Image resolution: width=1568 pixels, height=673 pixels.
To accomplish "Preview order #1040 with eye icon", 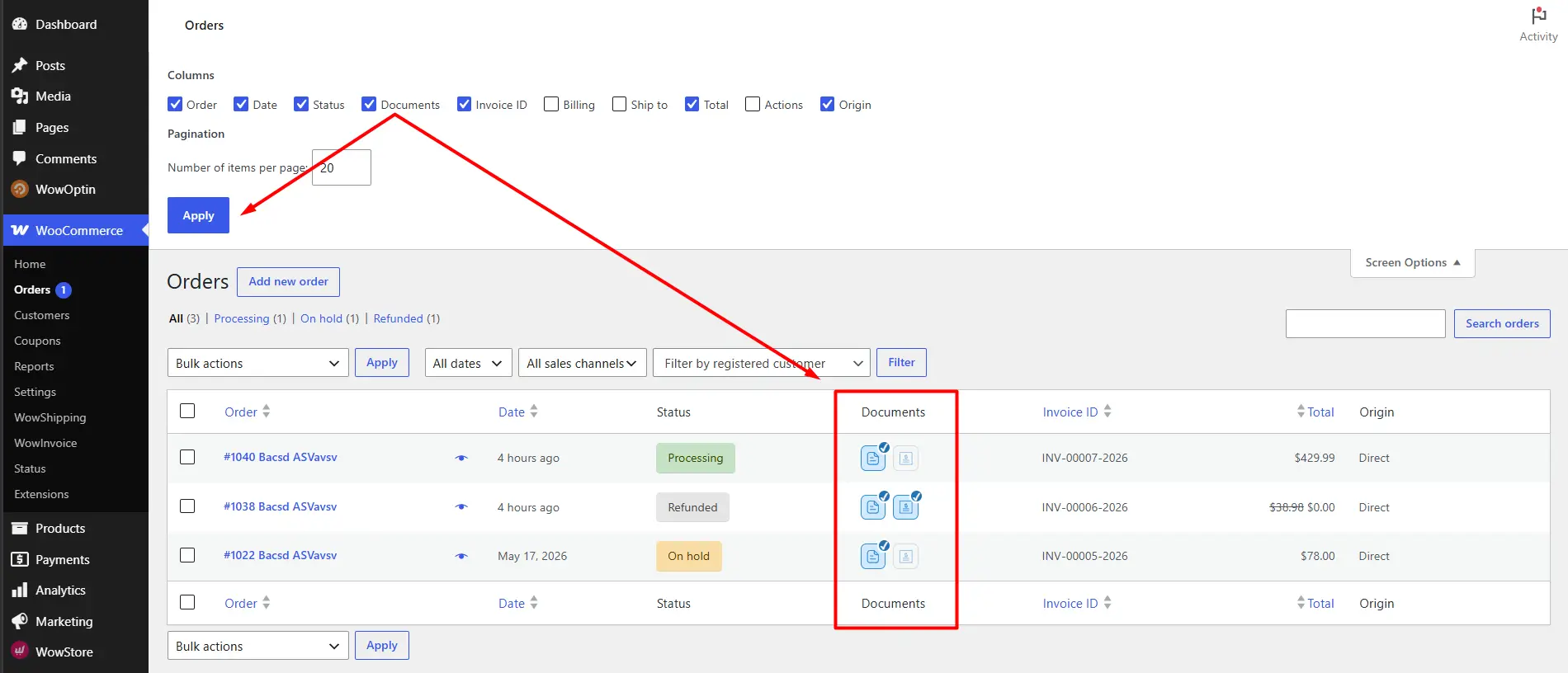I will click(461, 458).
